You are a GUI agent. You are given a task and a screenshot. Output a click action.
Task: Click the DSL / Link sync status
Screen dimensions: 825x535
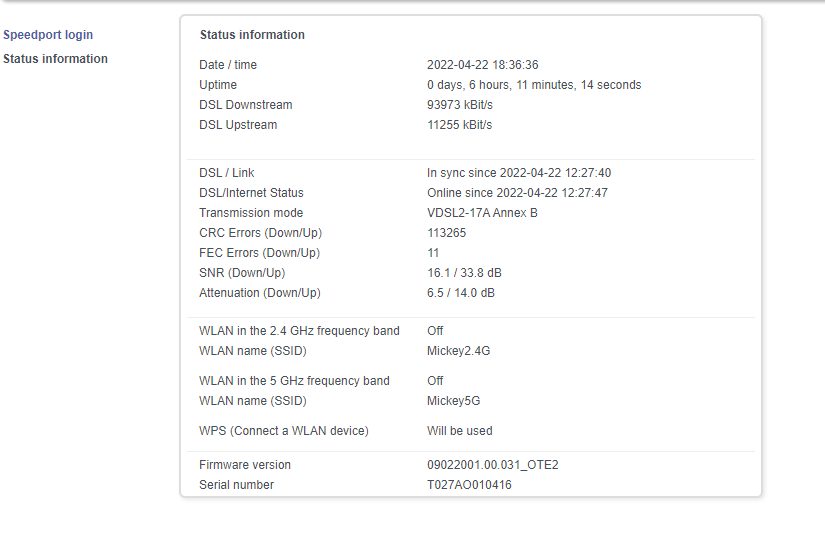tap(519, 173)
